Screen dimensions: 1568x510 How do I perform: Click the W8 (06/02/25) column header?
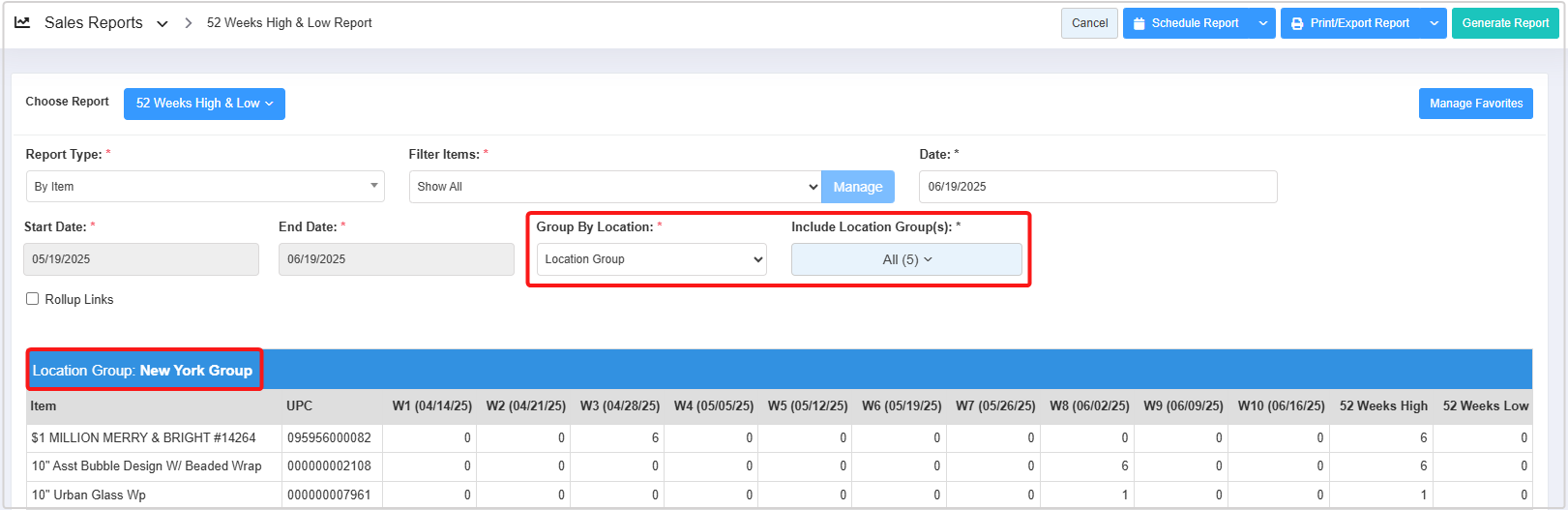[1089, 406]
